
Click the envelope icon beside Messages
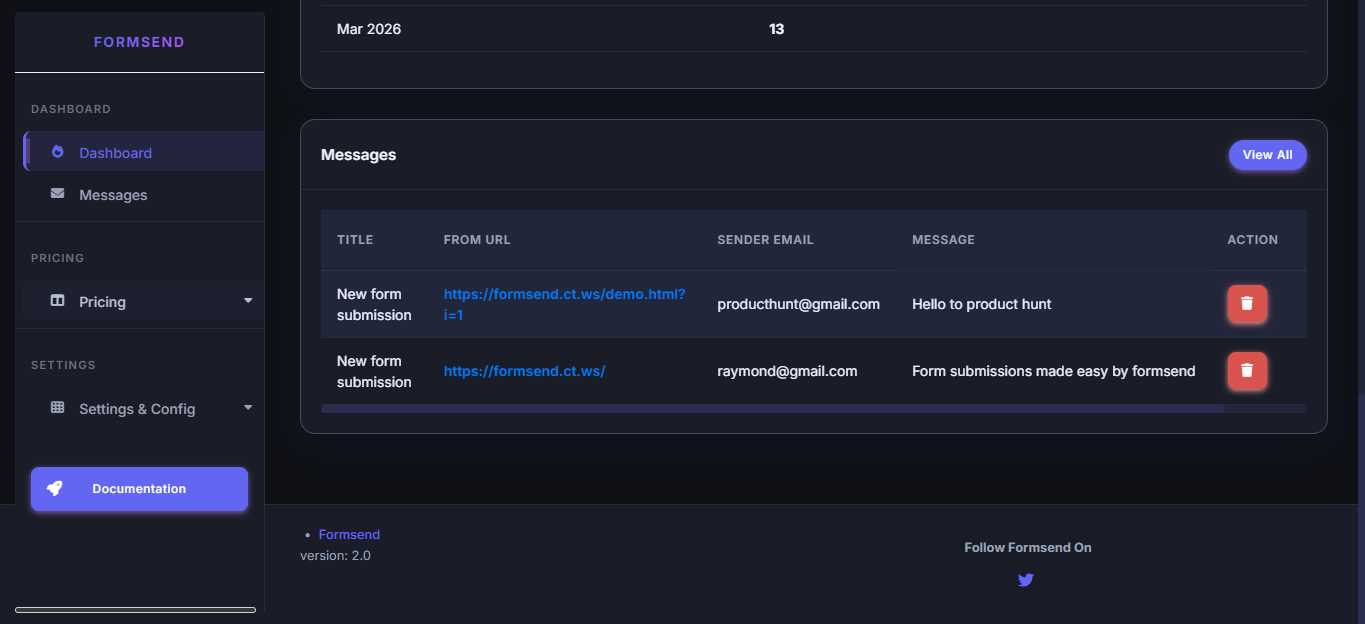pos(58,194)
